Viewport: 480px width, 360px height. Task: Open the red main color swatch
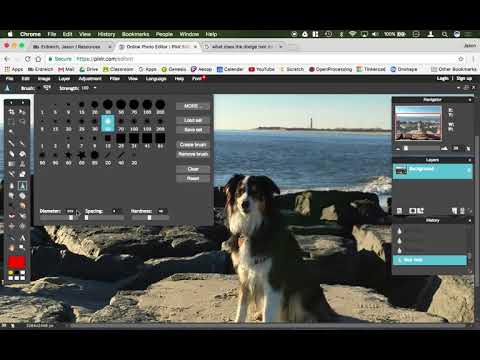(17, 262)
